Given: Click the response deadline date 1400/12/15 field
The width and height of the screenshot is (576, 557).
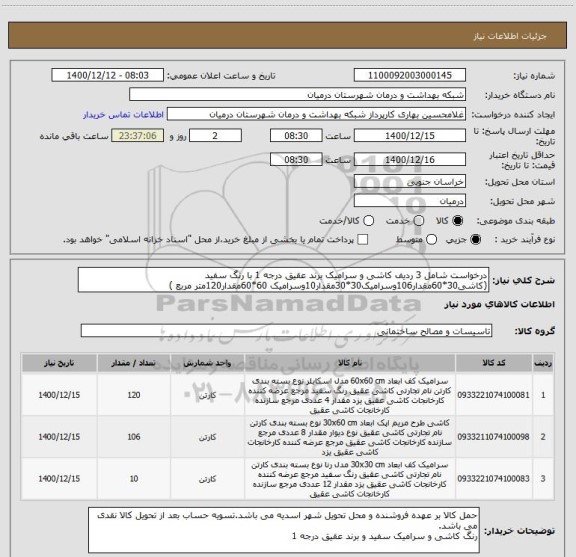Looking at the screenshot, I should 410,136.
